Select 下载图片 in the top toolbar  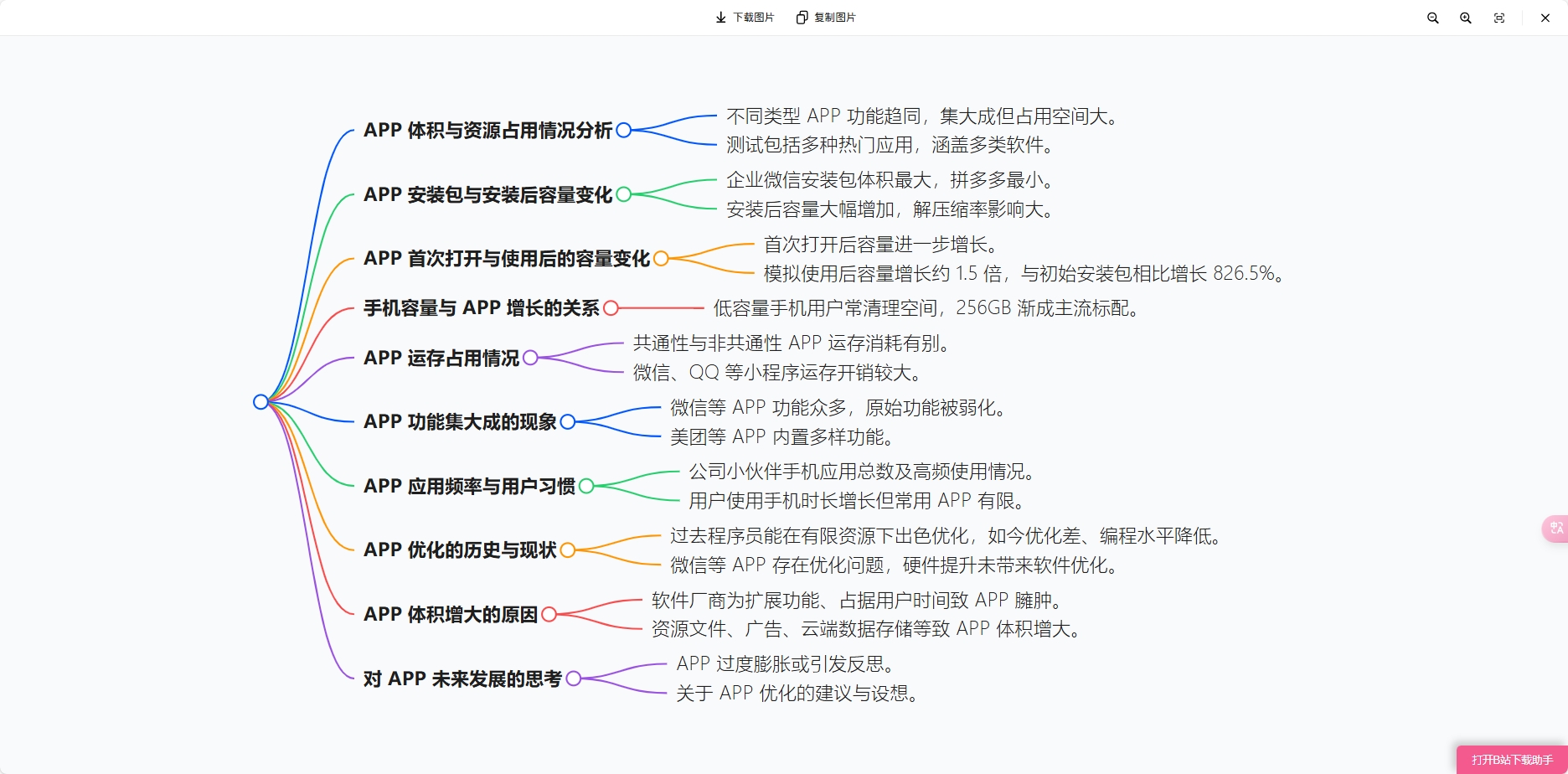752,17
